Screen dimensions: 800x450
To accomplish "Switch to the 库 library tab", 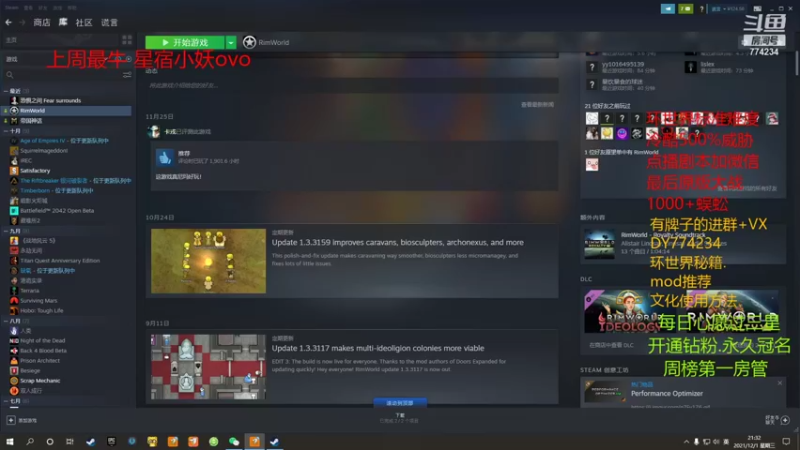I will click(63, 22).
